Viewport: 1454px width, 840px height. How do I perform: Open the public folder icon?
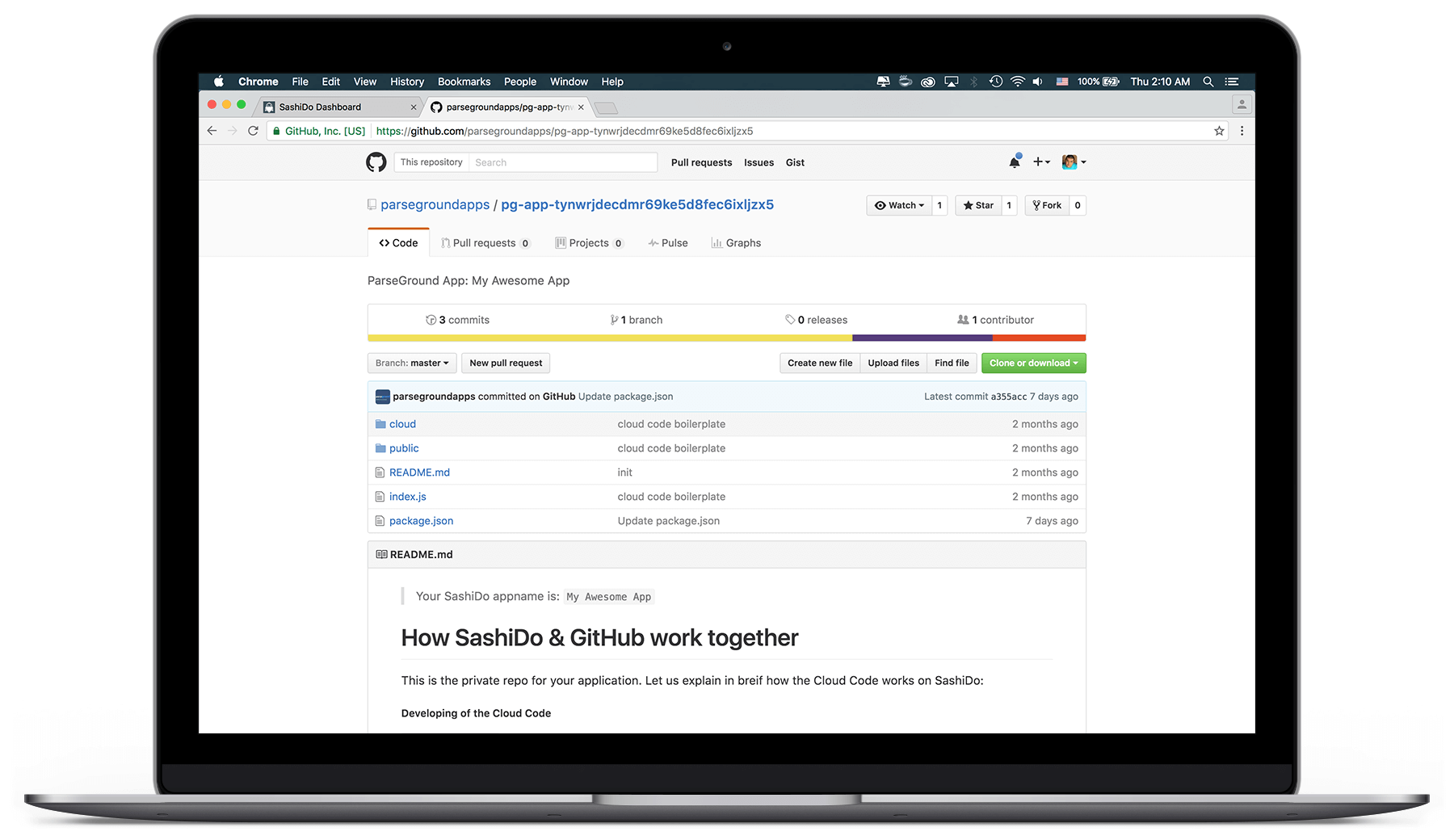(380, 448)
